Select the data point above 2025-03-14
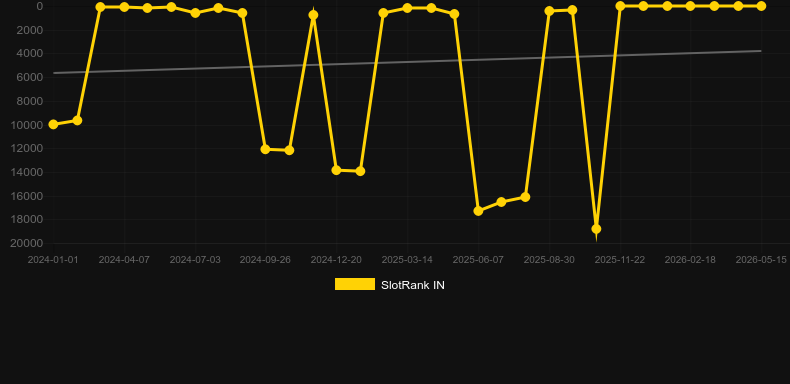The width and height of the screenshot is (790, 384). [407, 8]
